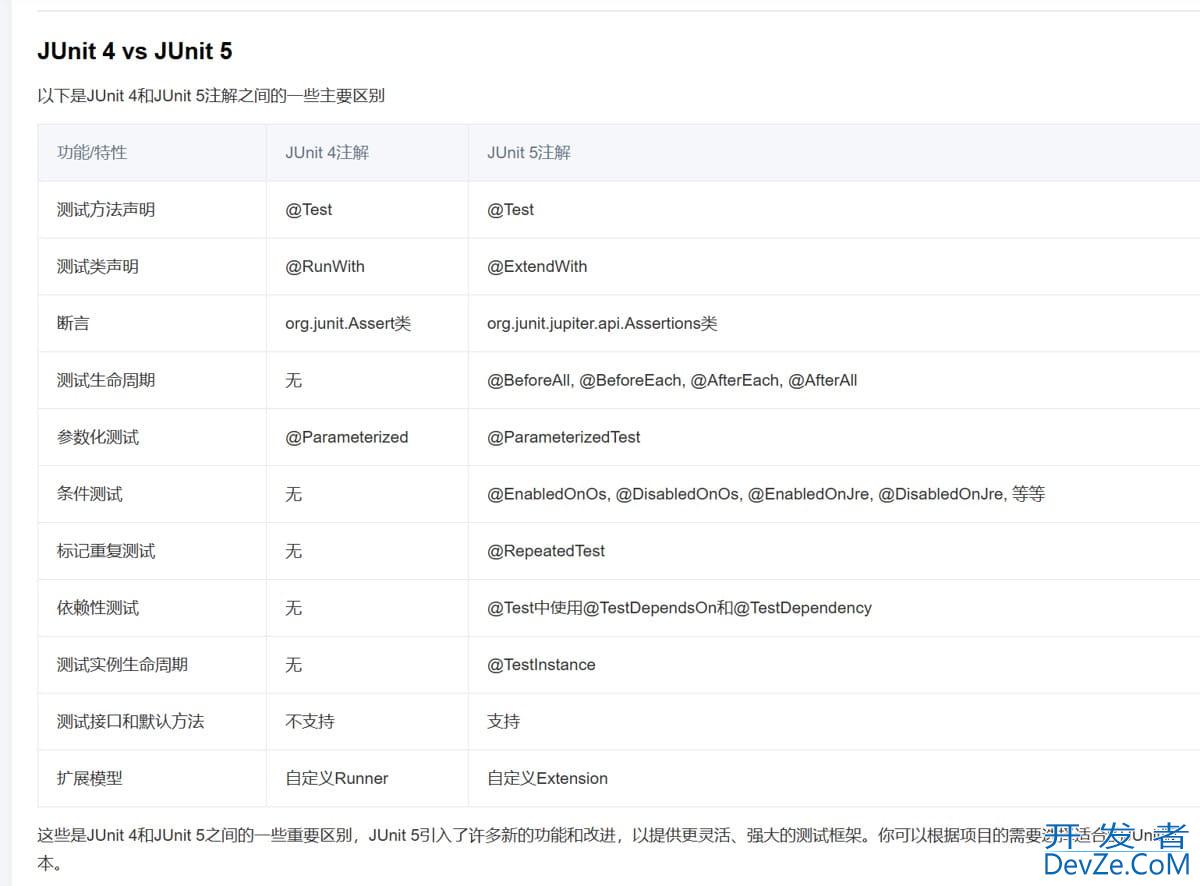Screen dimensions: 1200x886
Task: Click the org.junit.Assert类 cell
Action: tap(348, 324)
